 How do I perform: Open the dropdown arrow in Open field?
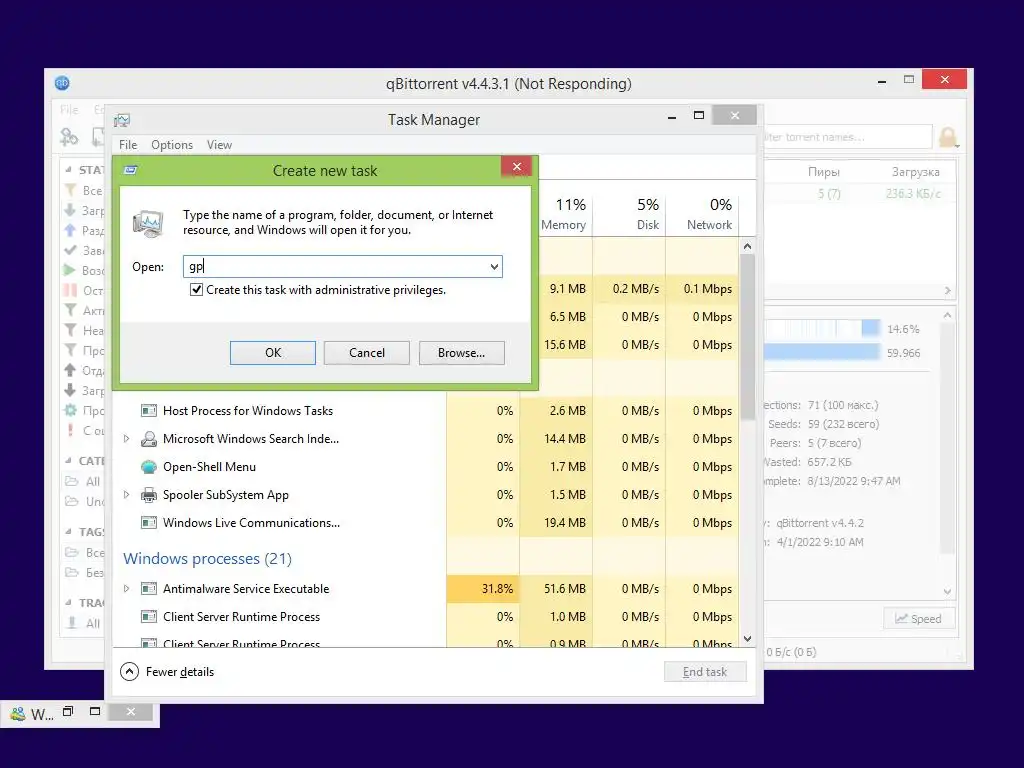point(494,266)
